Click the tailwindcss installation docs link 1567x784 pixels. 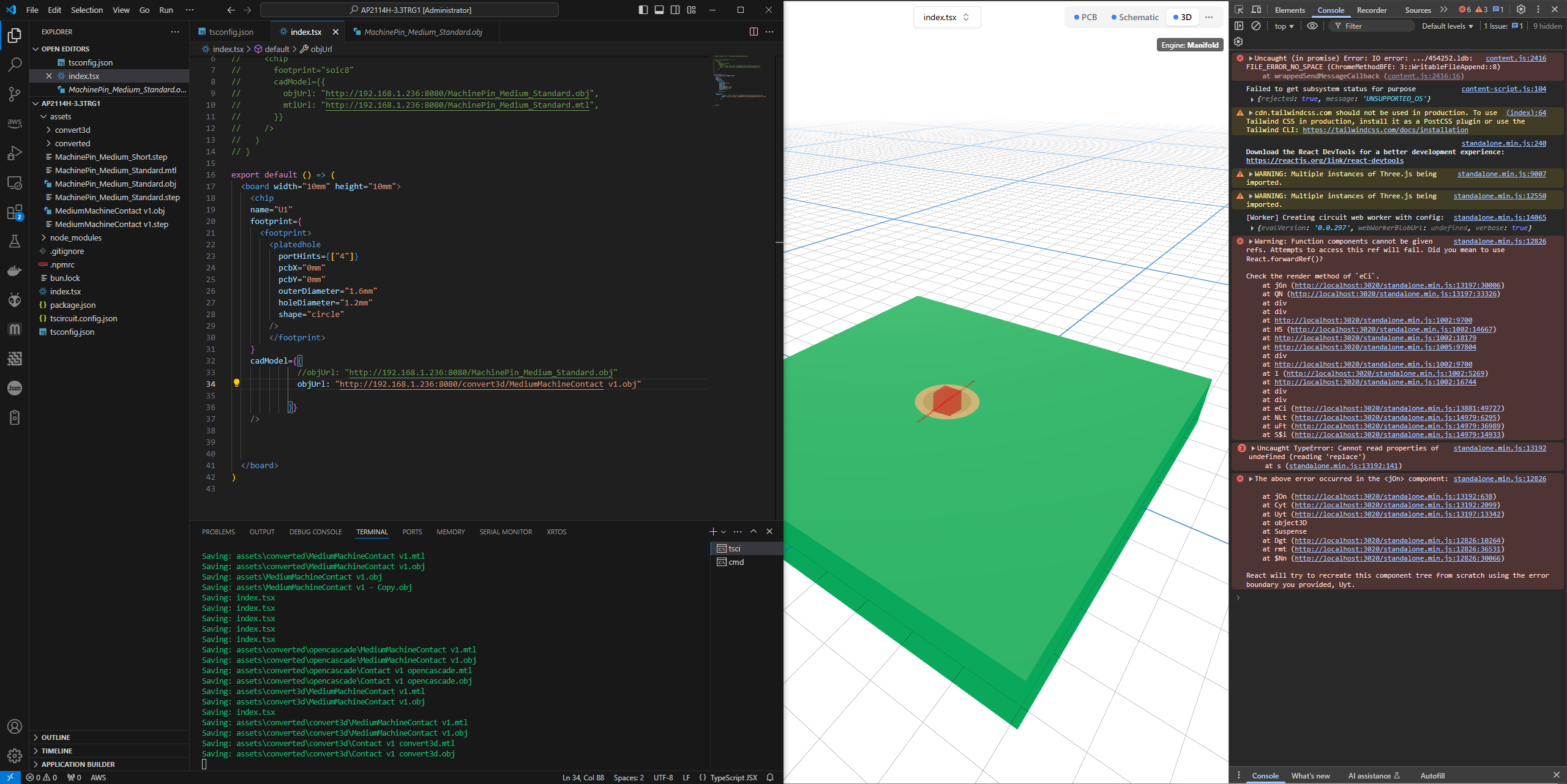[x=1385, y=130]
